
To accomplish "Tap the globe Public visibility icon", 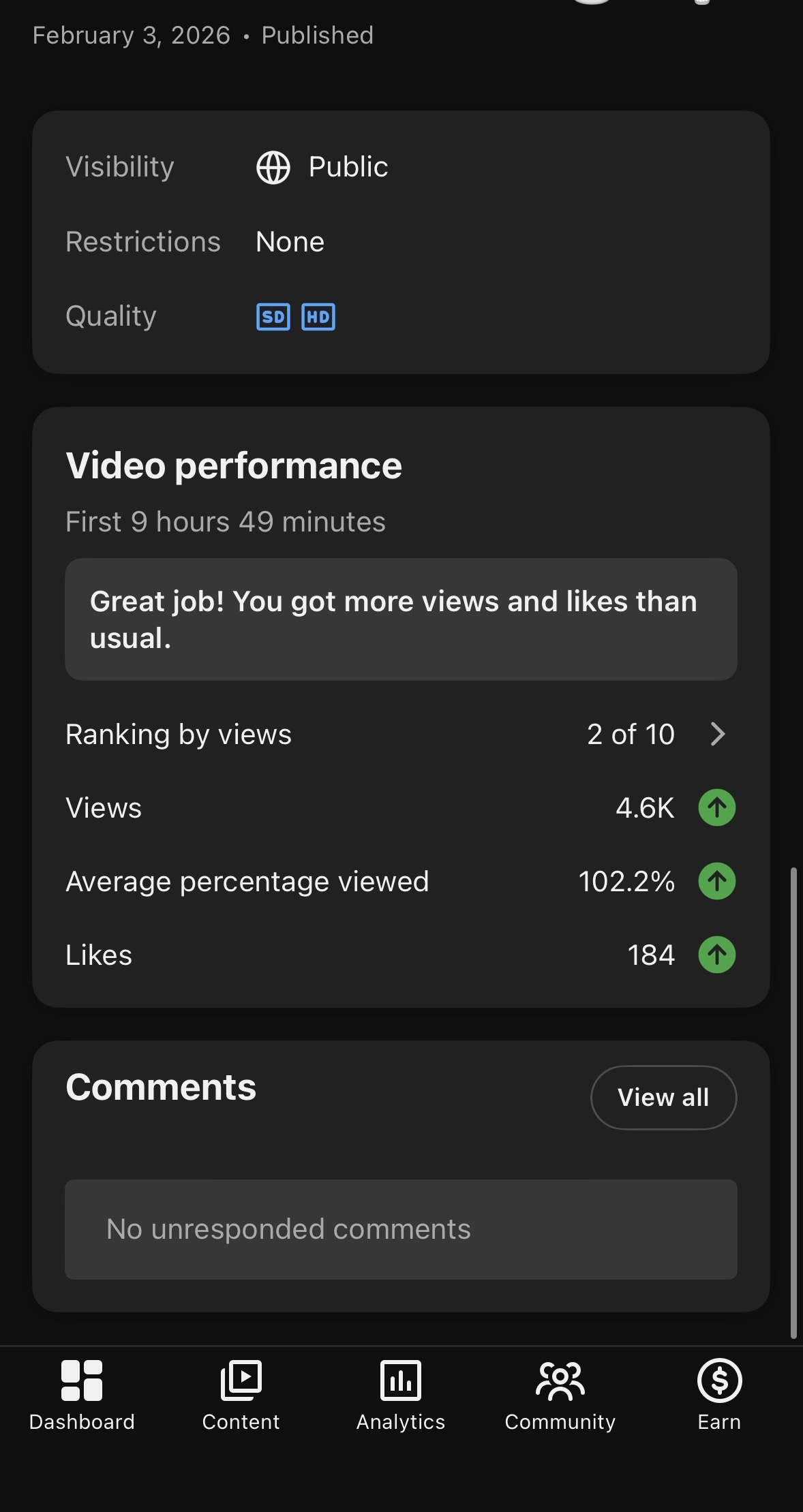I will click(273, 167).
